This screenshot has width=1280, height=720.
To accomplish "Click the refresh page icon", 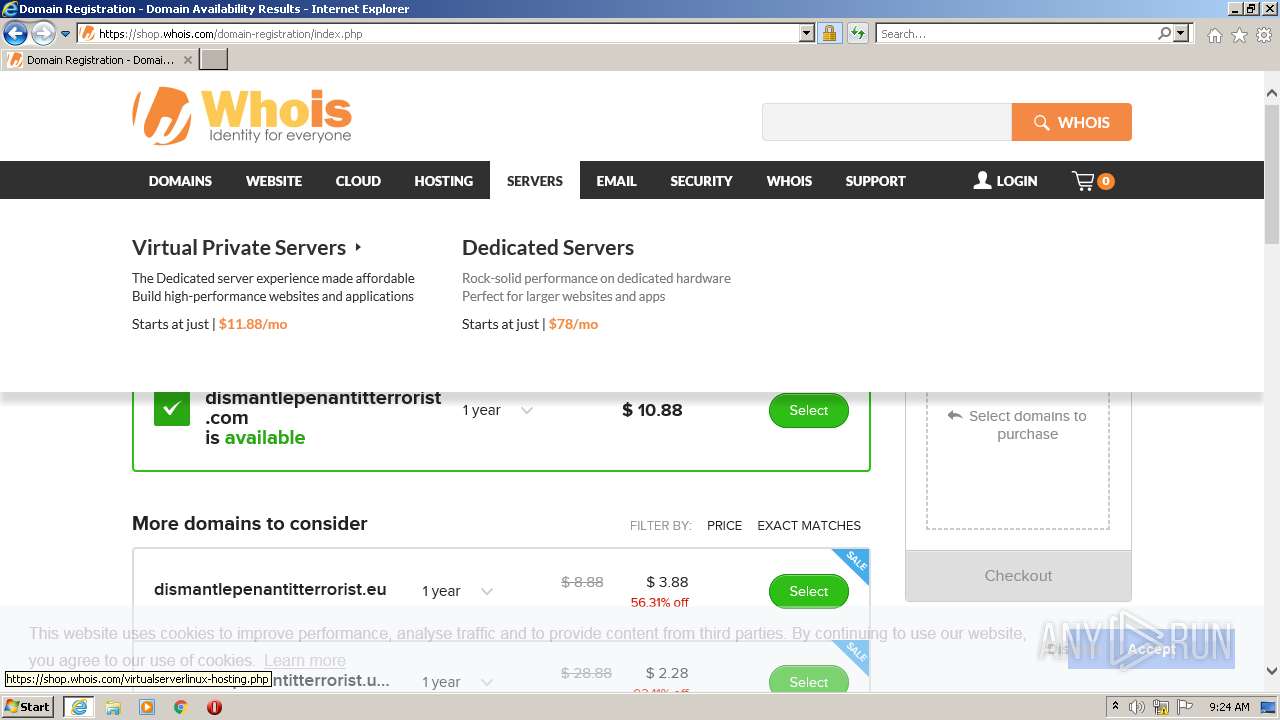I will (857, 33).
